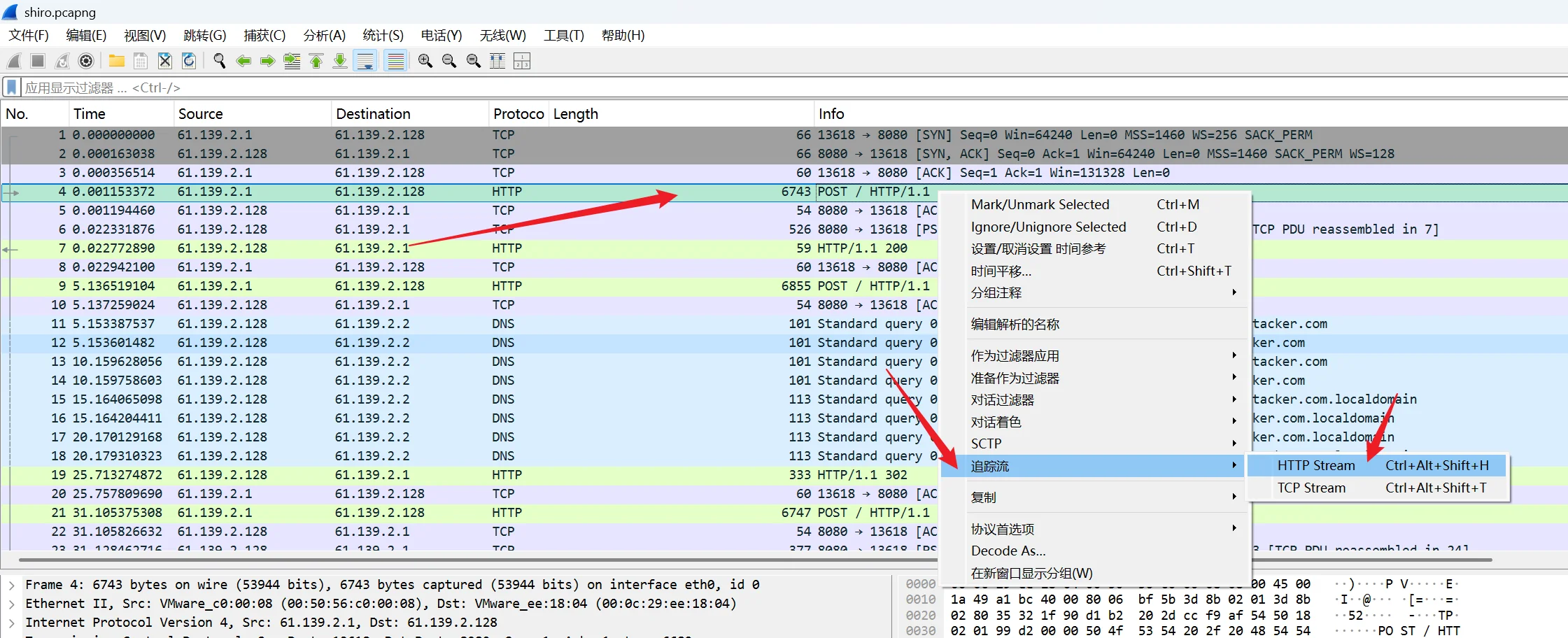Toggle auto-scroll during live capture
Viewport: 1568px width, 638px height.
[365, 62]
